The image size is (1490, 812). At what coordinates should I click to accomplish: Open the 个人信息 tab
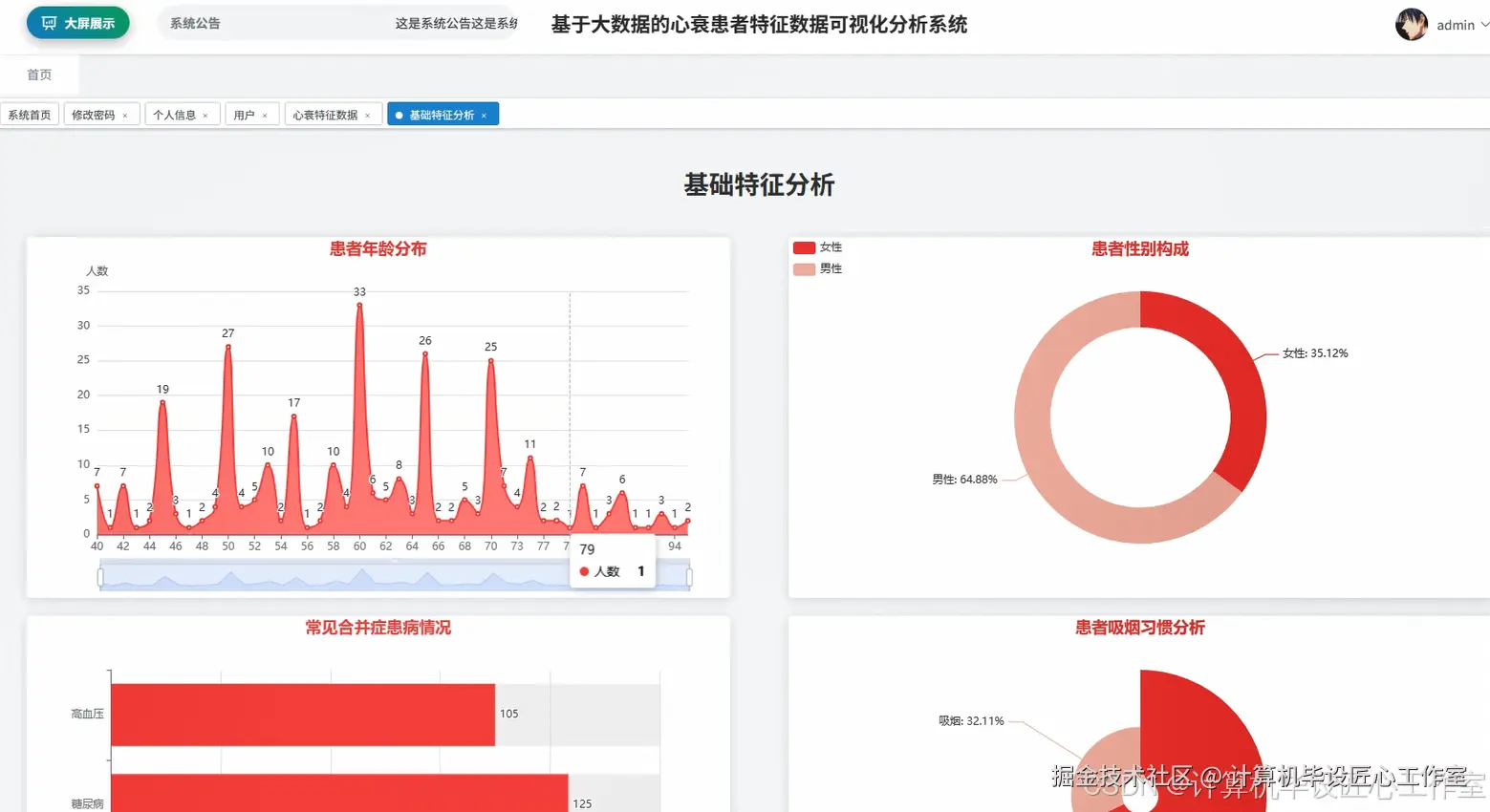175,114
